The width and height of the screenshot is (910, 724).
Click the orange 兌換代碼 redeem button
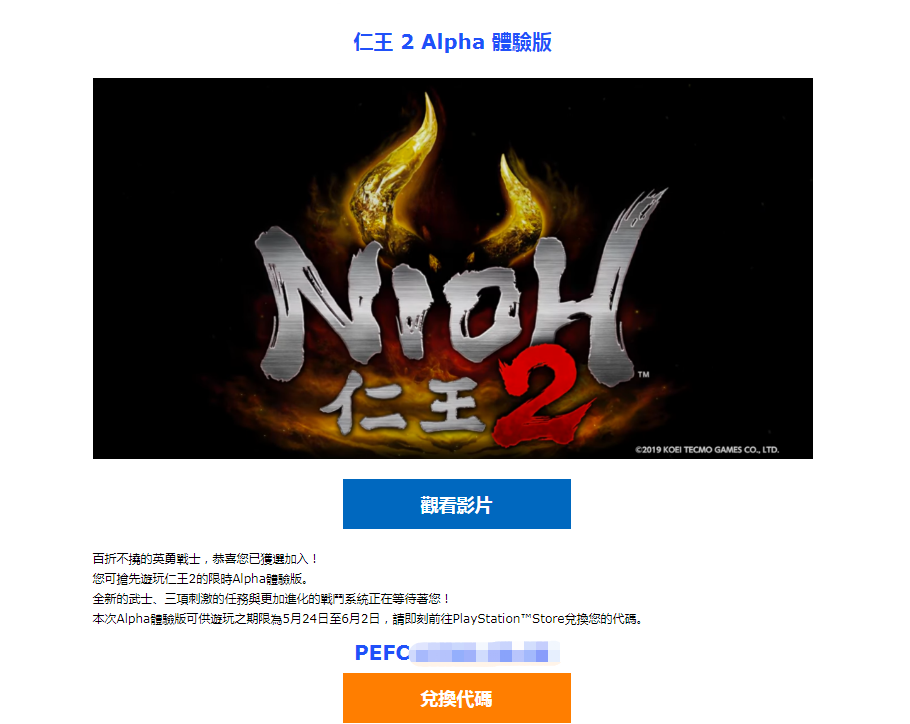tap(456, 698)
